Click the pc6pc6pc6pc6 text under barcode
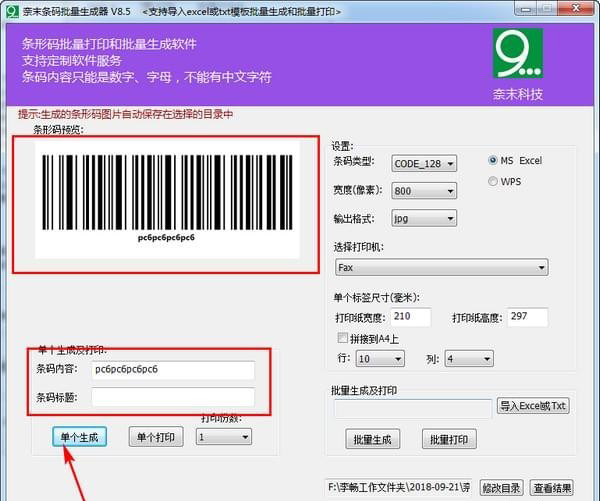 tap(166, 237)
